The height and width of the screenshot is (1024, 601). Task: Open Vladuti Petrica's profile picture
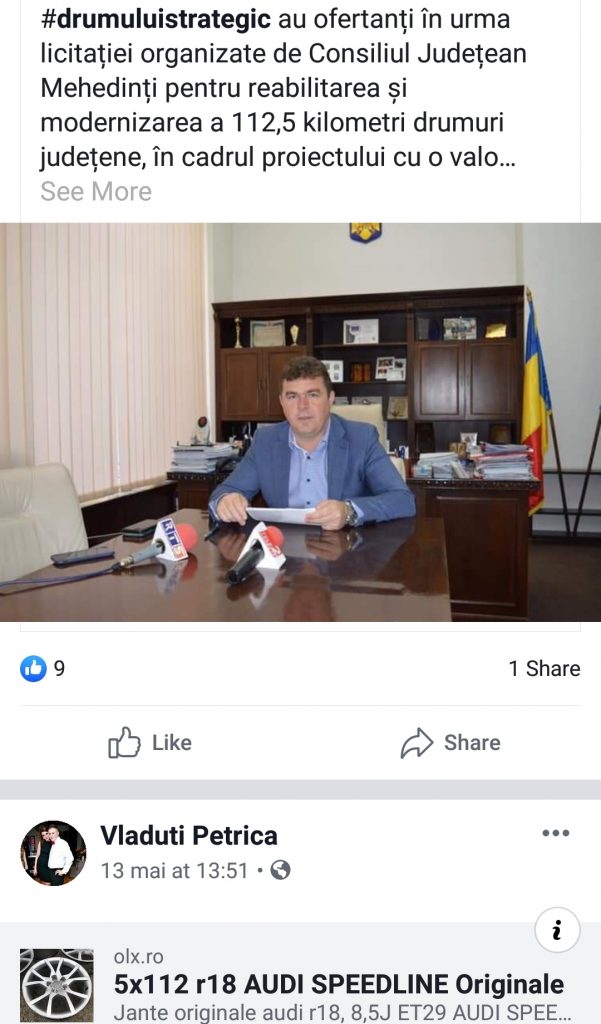click(x=54, y=853)
